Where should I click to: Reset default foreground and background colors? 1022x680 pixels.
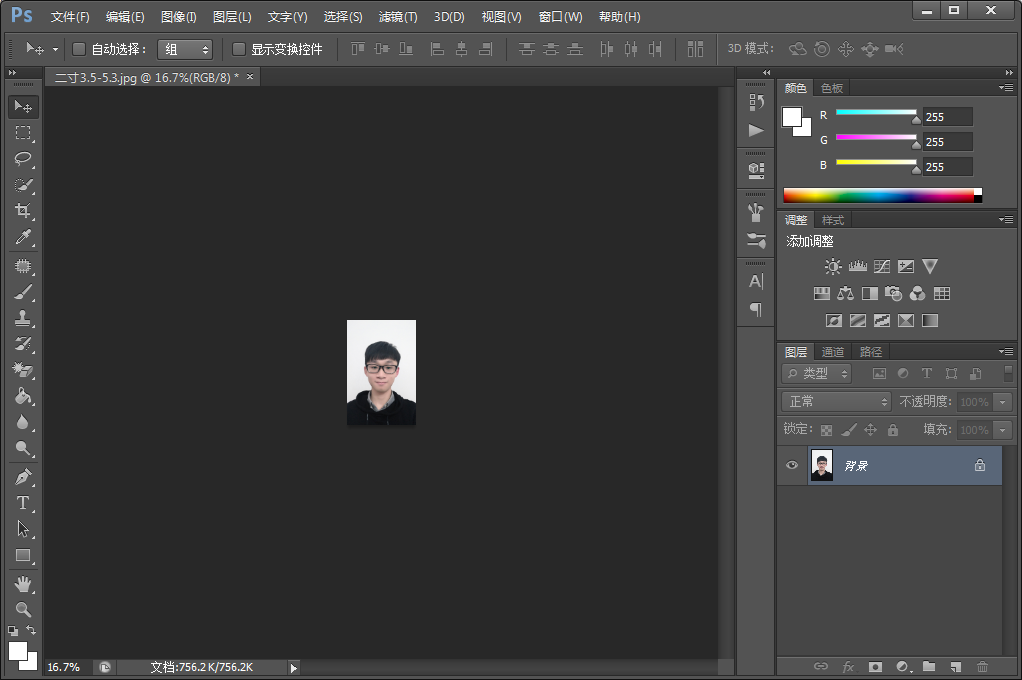[x=13, y=631]
